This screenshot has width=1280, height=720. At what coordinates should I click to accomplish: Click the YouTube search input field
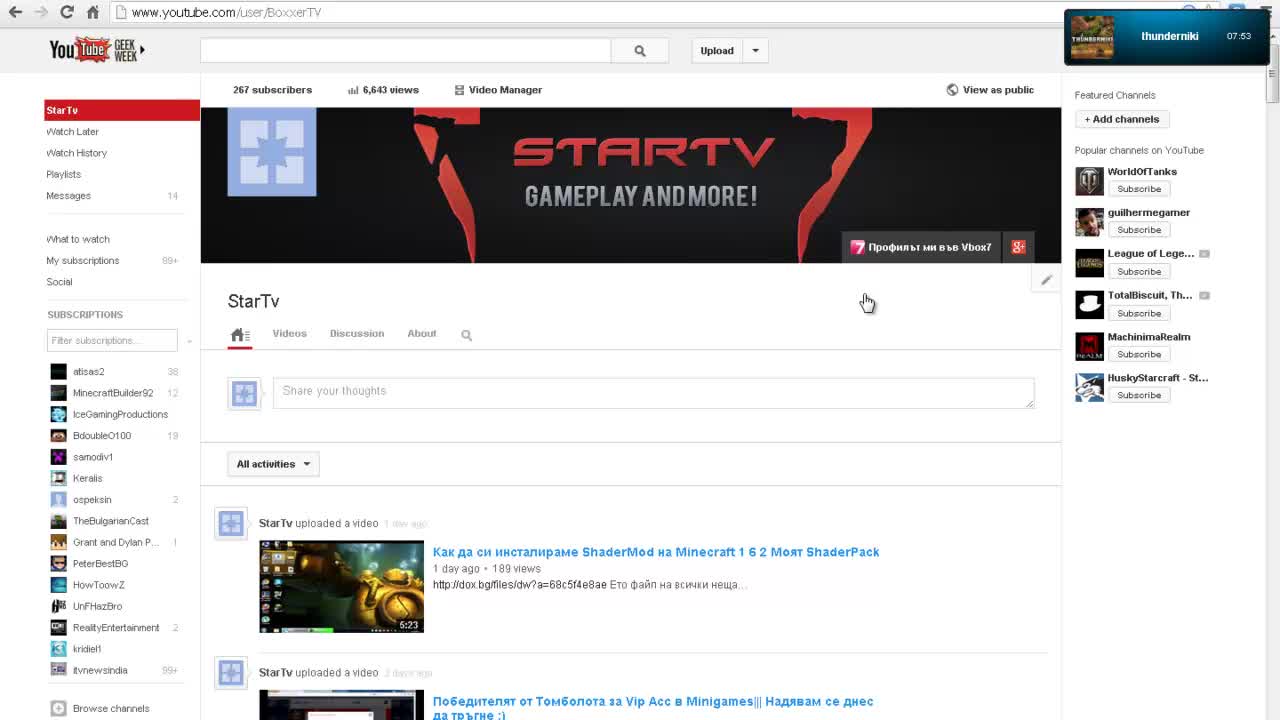point(406,51)
